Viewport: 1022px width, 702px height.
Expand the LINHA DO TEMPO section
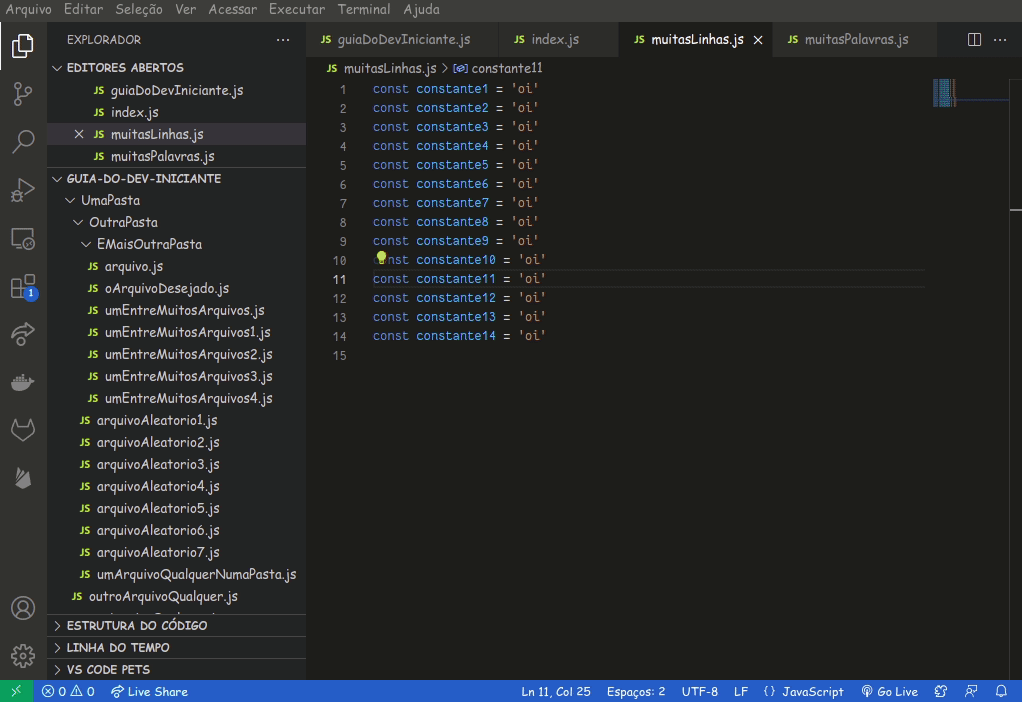[118, 648]
